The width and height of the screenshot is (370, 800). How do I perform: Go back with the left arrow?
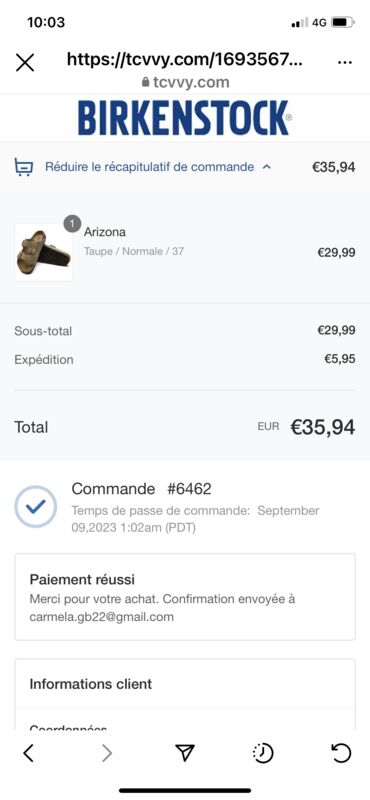[29, 753]
